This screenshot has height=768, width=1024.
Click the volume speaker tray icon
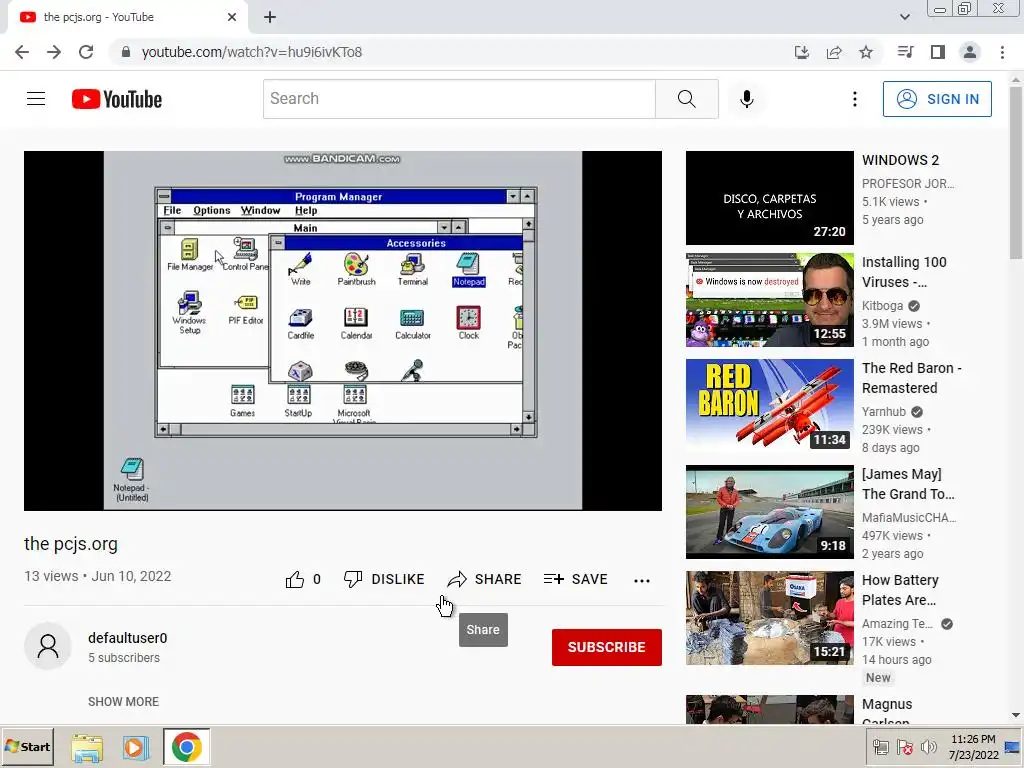point(927,746)
